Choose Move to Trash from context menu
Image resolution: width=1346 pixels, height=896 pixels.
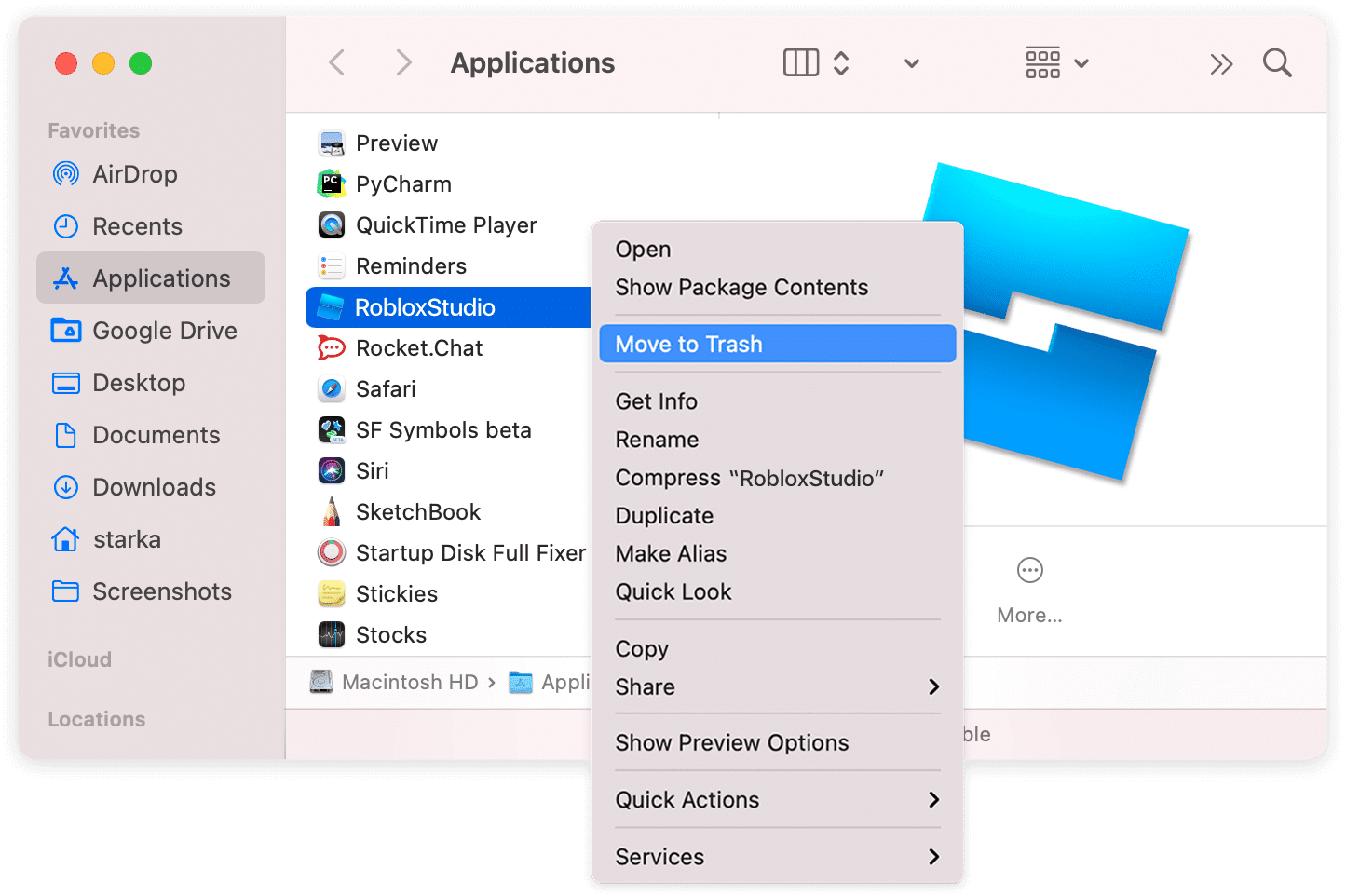(x=688, y=345)
